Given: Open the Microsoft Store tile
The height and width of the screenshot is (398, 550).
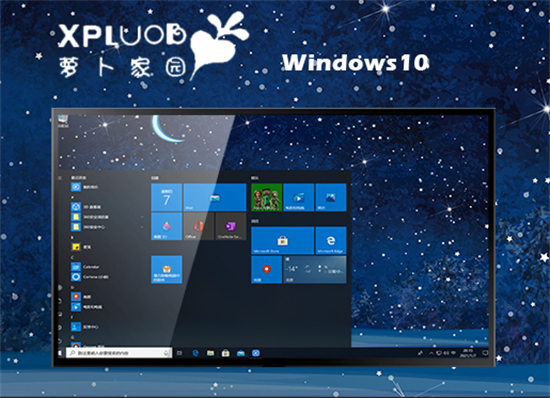Looking at the screenshot, I should coord(282,241).
